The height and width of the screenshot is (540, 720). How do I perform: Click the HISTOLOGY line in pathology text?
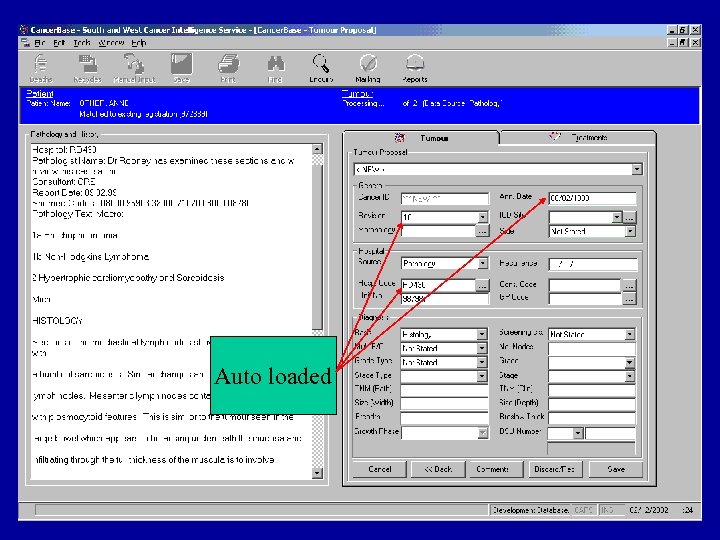(x=58, y=321)
